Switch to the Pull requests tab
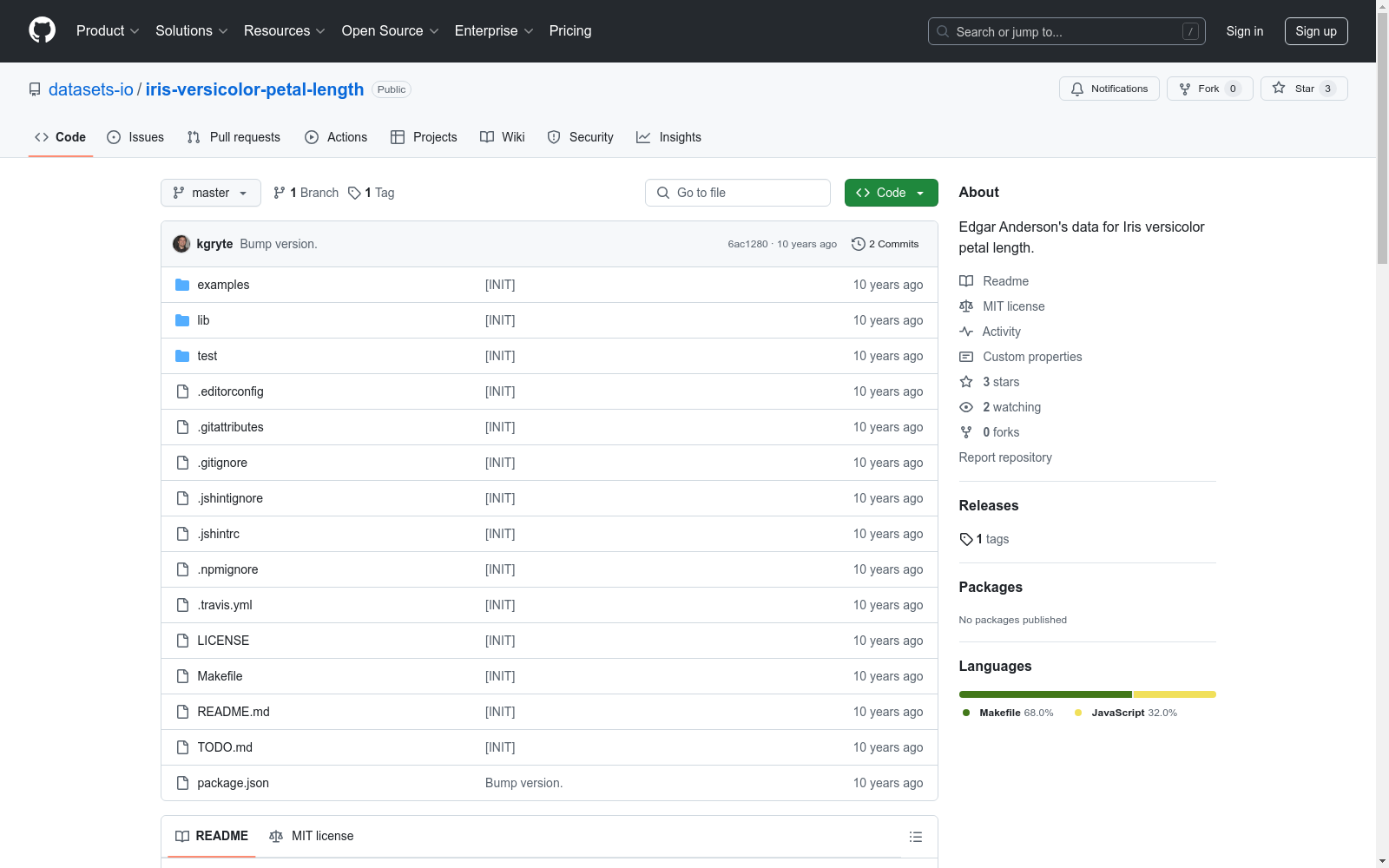The image size is (1389, 868). click(234, 137)
